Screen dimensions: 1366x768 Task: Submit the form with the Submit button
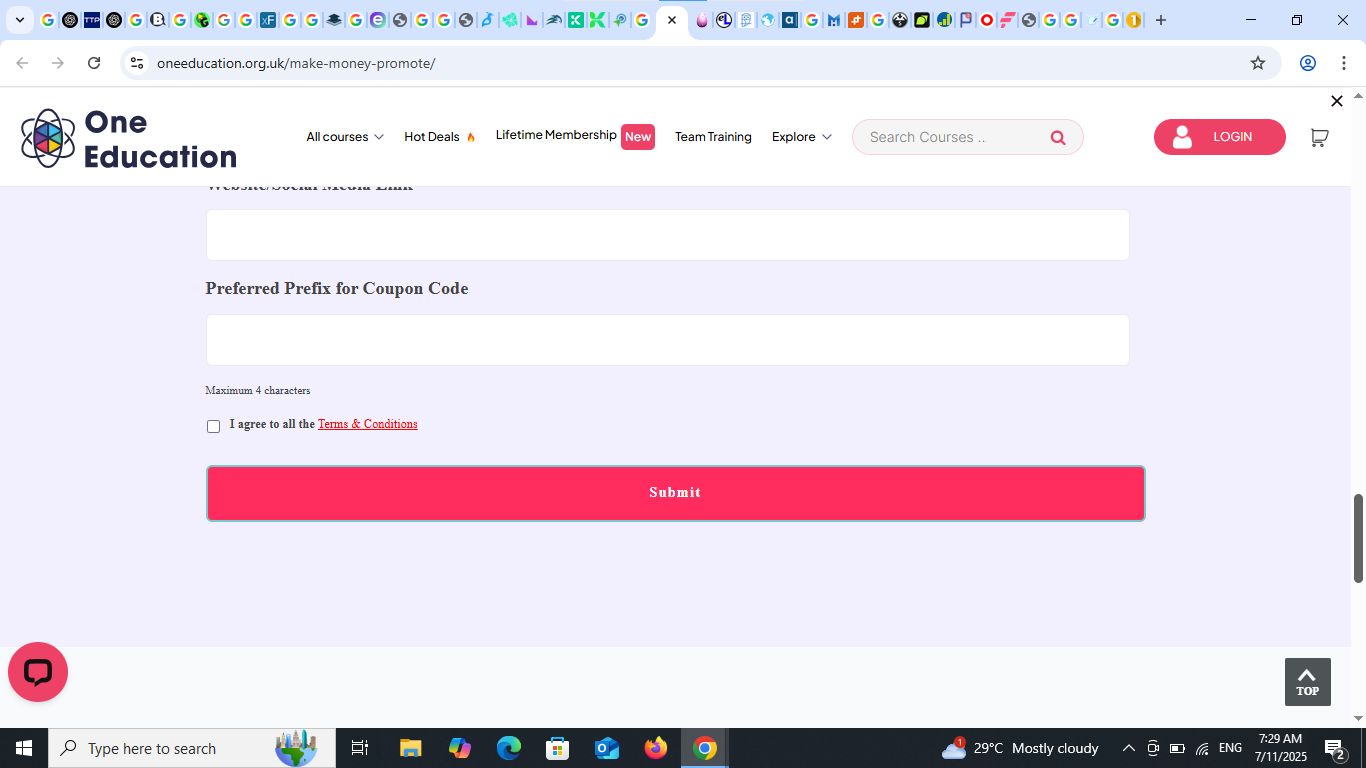675,493
